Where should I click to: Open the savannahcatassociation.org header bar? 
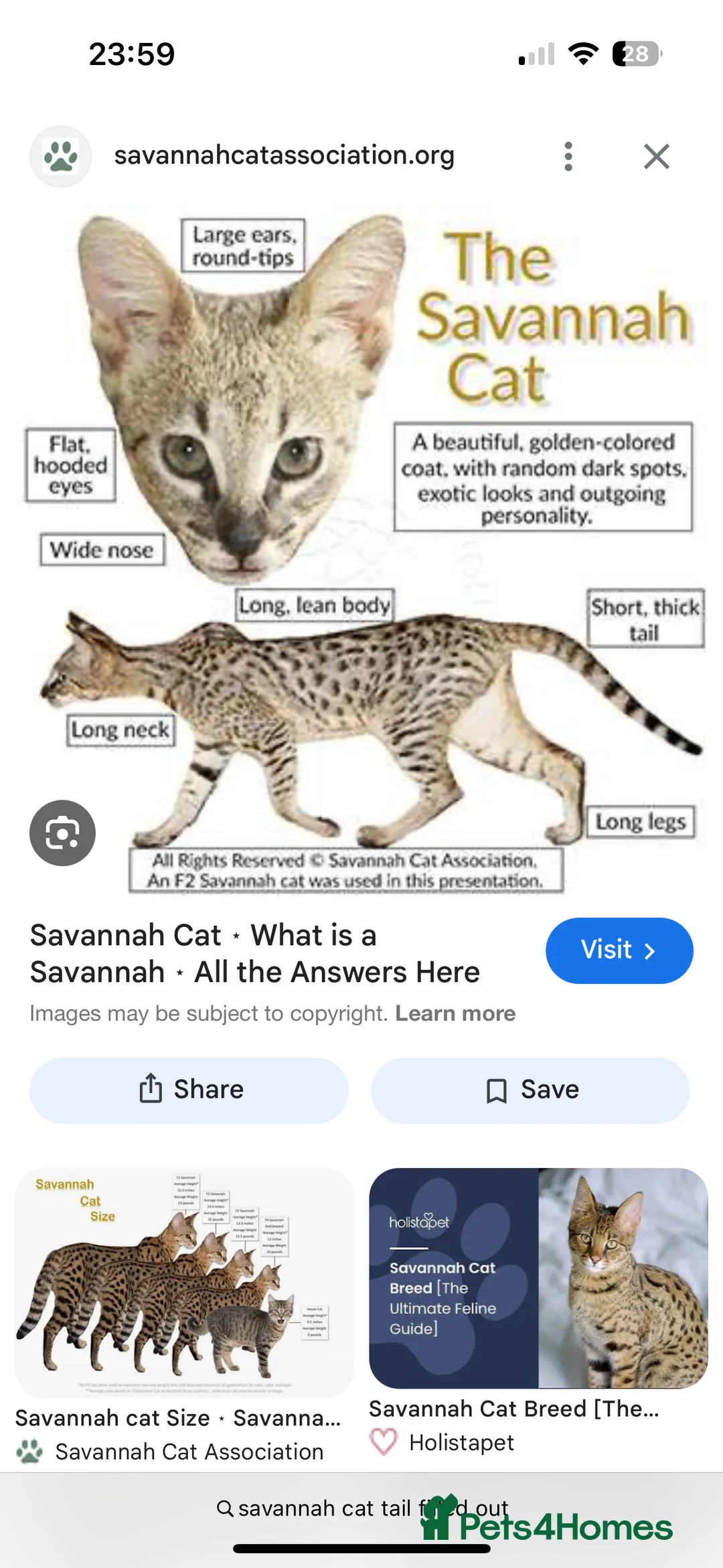pos(284,155)
